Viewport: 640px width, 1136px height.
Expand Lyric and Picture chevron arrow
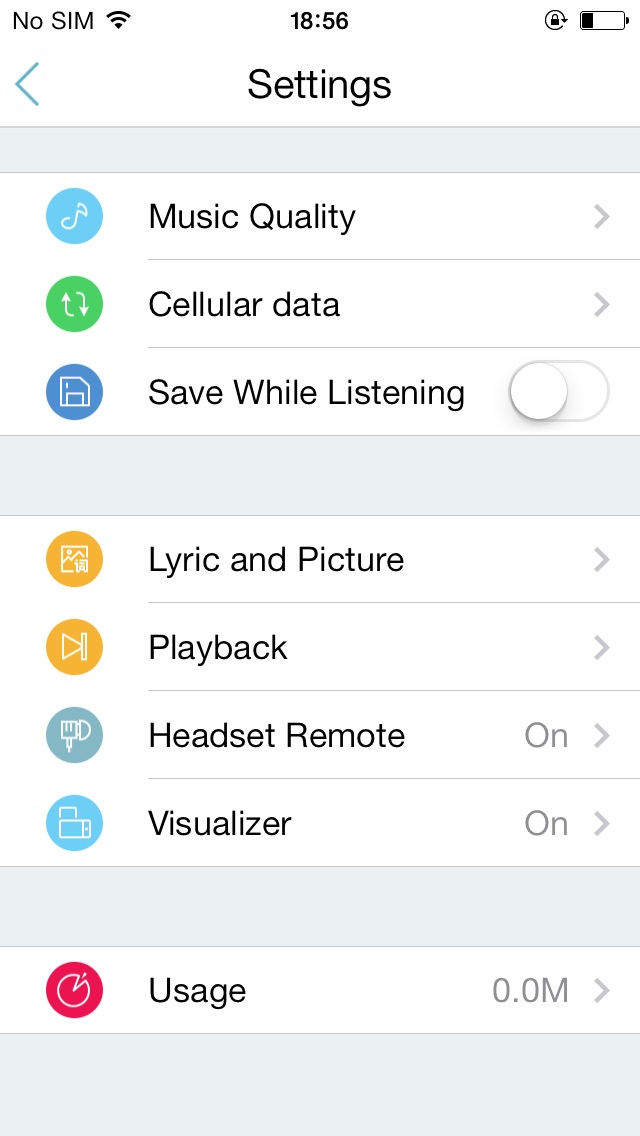(x=601, y=560)
